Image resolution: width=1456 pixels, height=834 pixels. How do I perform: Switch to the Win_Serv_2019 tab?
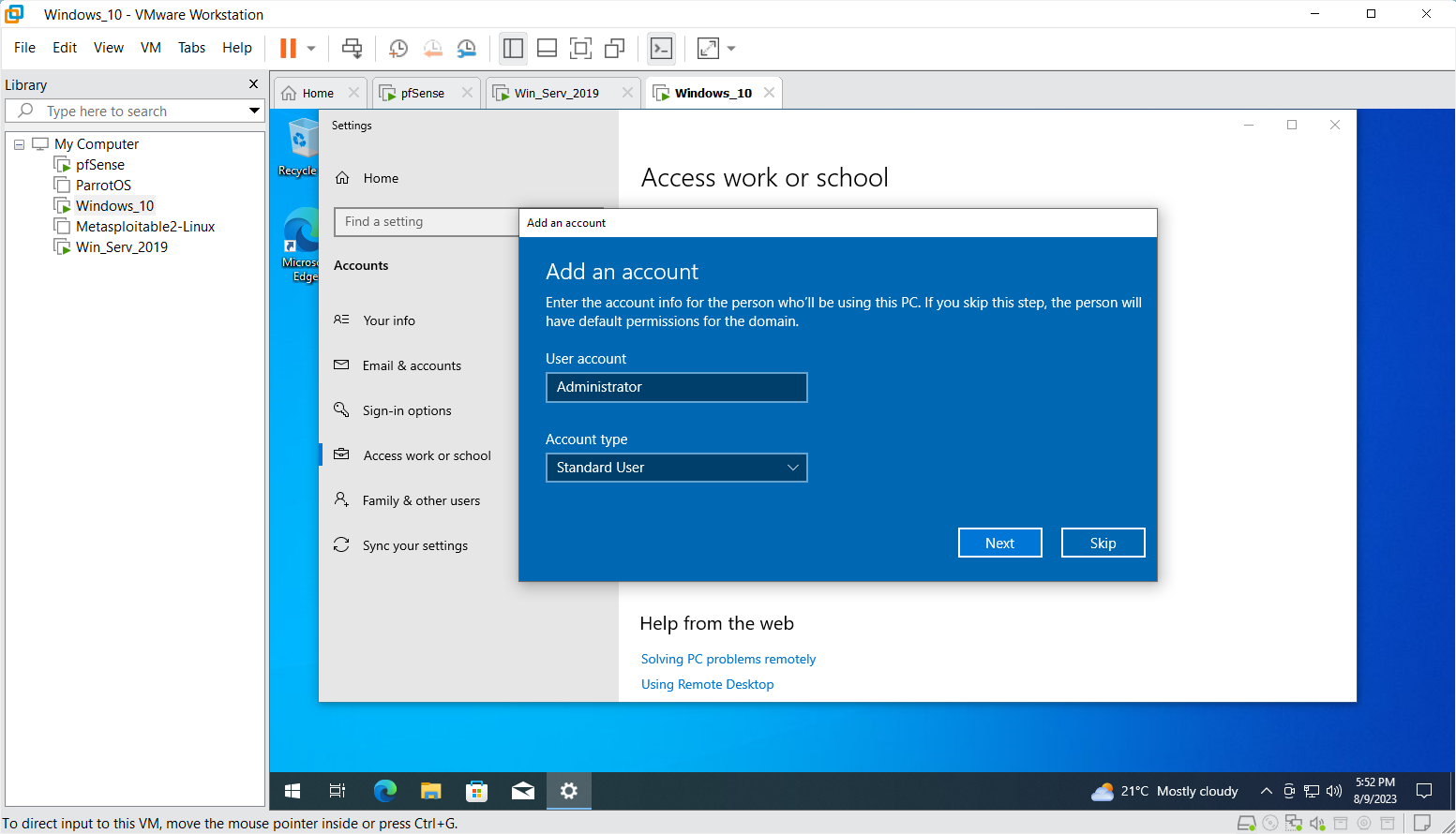556,93
